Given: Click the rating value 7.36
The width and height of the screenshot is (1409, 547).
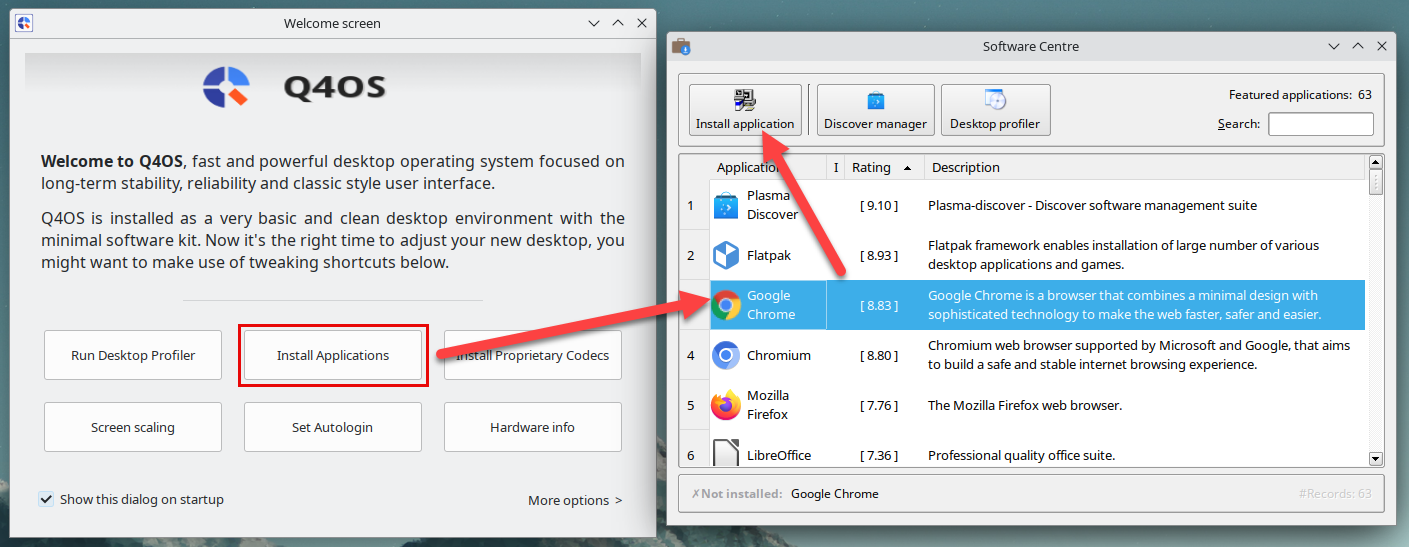Looking at the screenshot, I should pyautogui.click(x=879, y=456).
